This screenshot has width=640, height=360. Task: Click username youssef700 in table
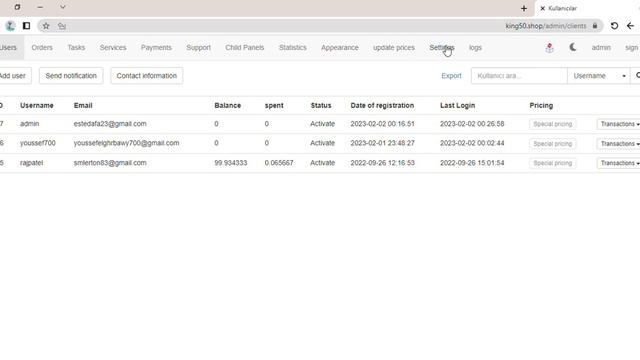click(x=38, y=143)
